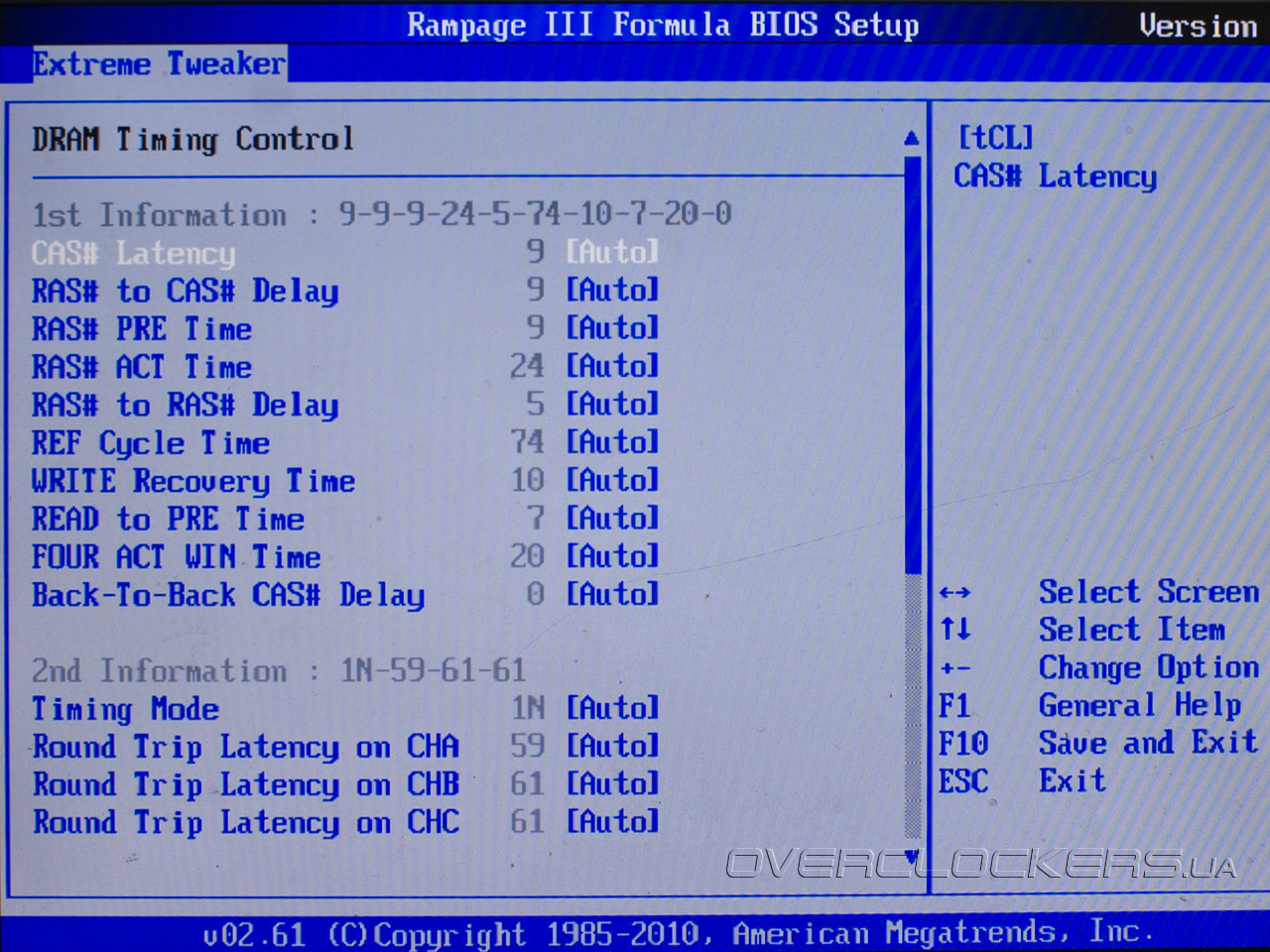
Task: Select the RAS# to CAS# Delay label
Action: click(186, 292)
